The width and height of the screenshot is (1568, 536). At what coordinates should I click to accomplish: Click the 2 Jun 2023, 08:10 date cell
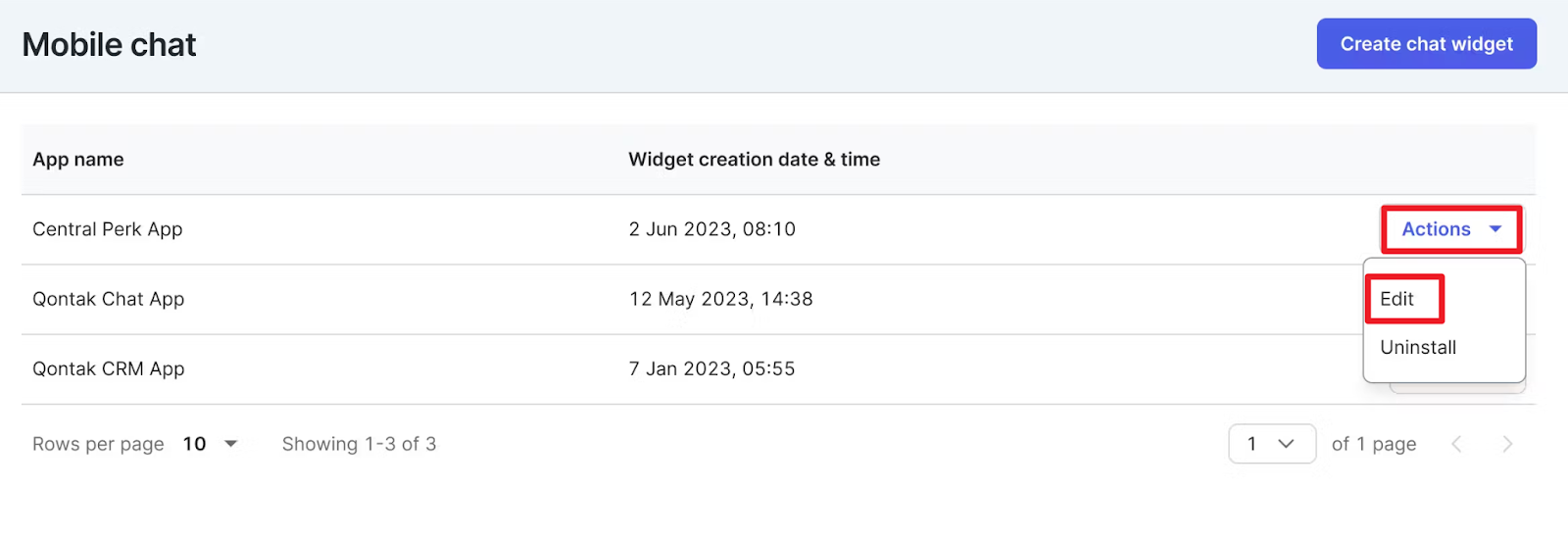711,229
